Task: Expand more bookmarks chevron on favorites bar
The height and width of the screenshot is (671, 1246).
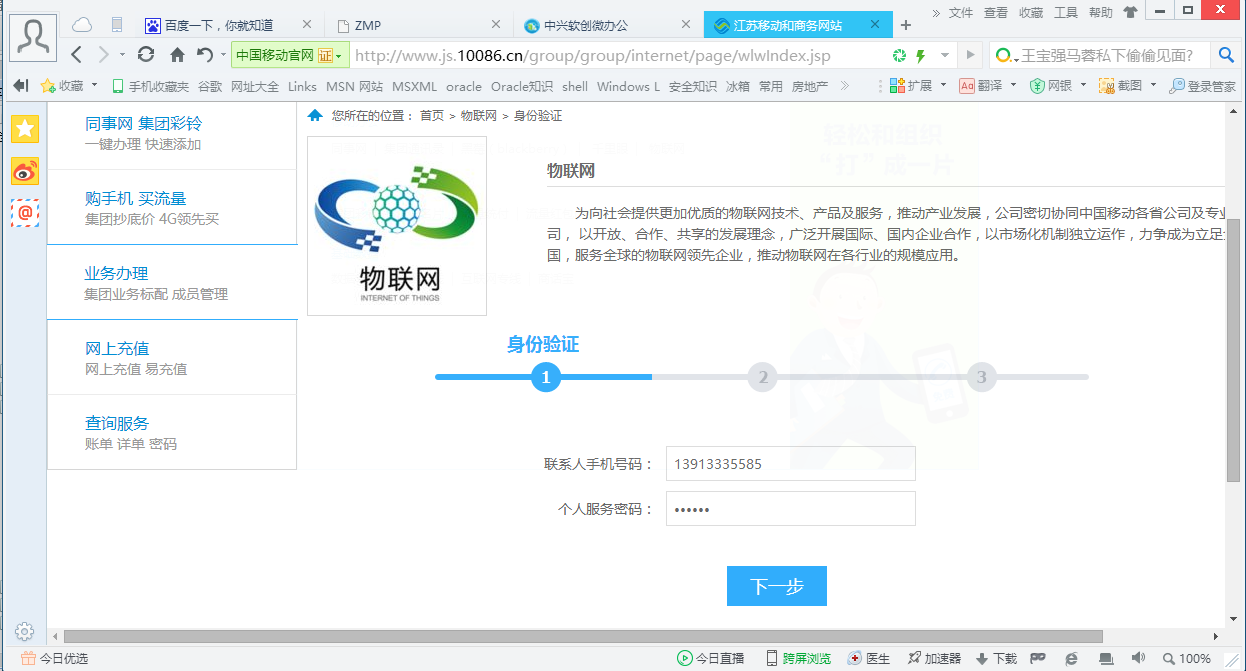Action: pos(845,86)
